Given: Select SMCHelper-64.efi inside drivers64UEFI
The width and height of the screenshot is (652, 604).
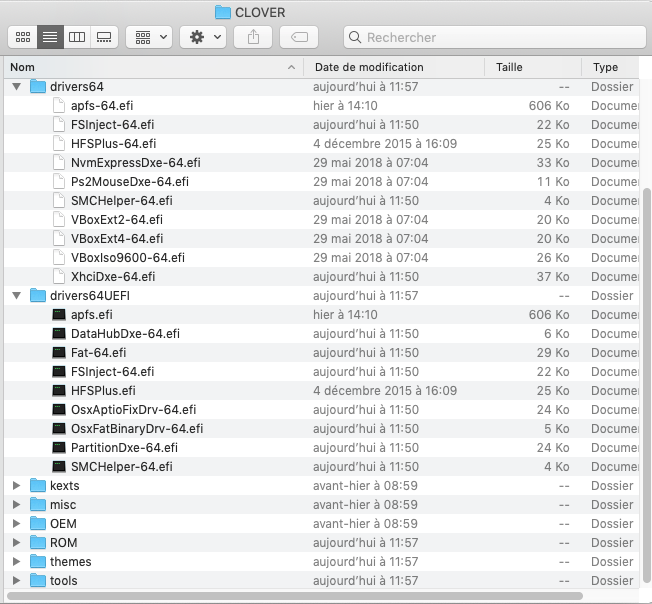Looking at the screenshot, I should tap(122, 467).
